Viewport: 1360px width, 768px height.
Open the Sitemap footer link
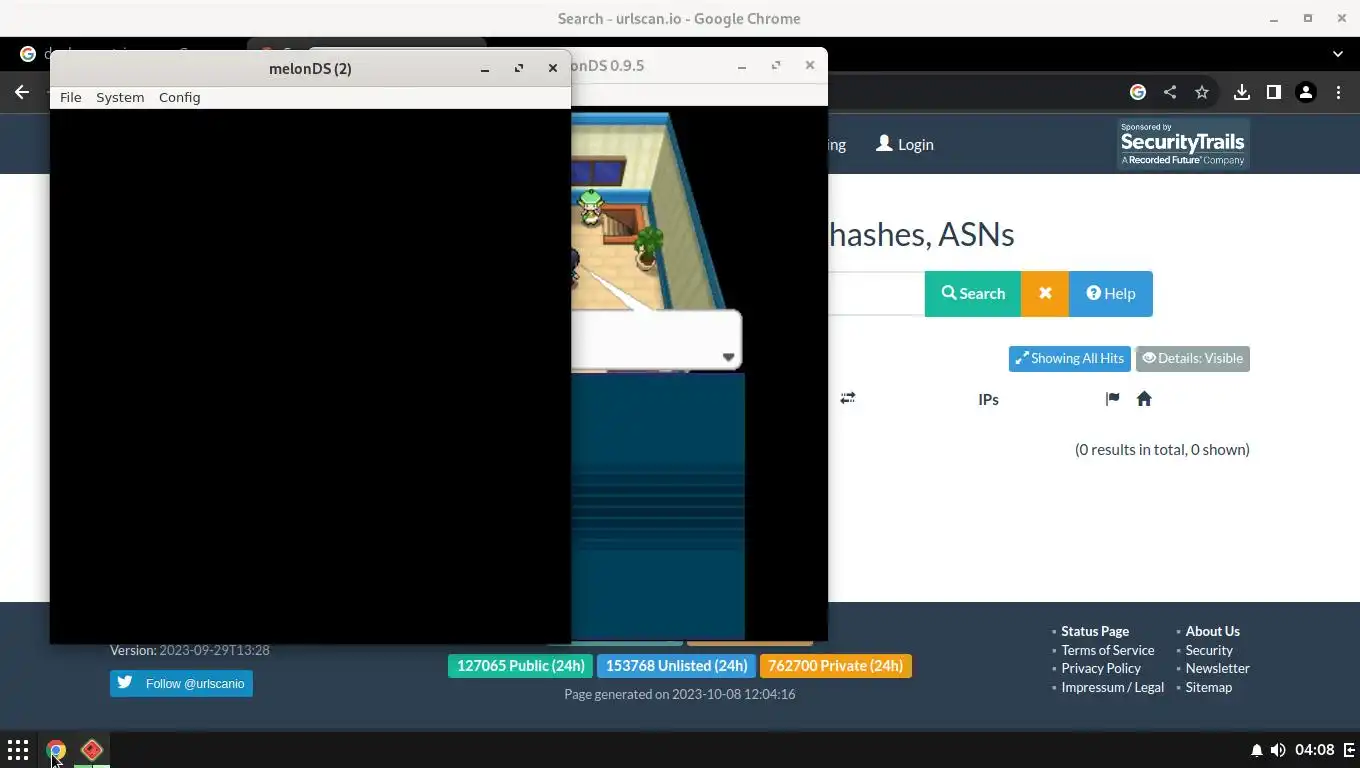coord(1209,687)
